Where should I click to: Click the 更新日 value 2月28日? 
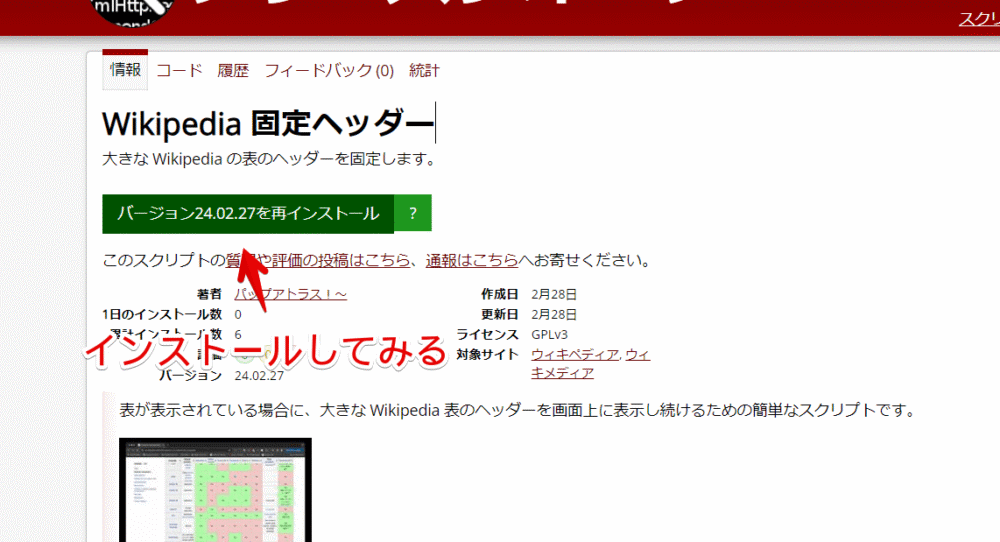tap(554, 314)
